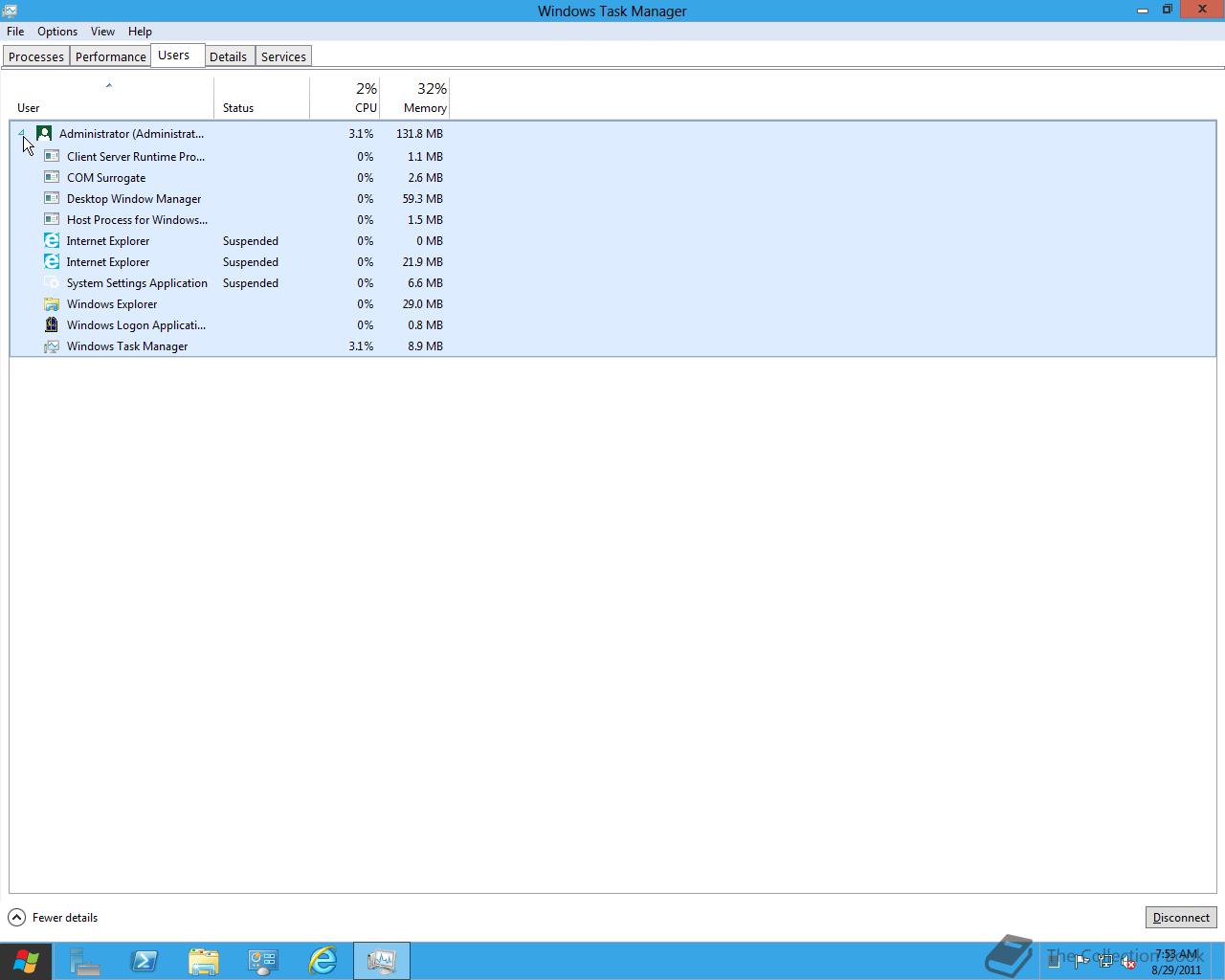Collapse the Administrator user tree
The width and height of the screenshot is (1225, 980).
pos(21,134)
